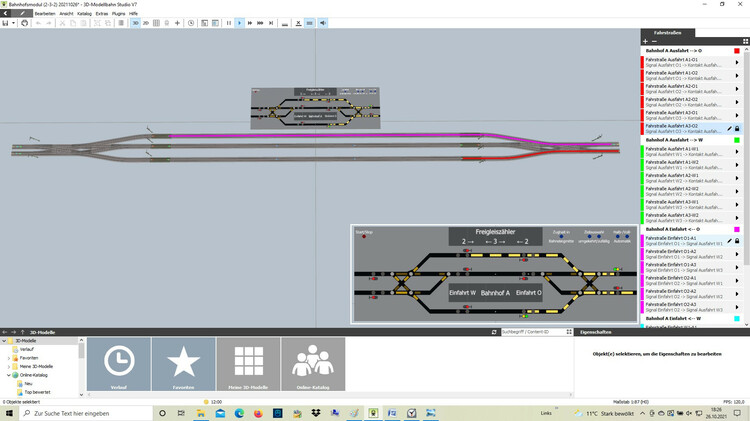
Task: Expand the Favoriten tree node
Action: pyautogui.click(x=9, y=356)
